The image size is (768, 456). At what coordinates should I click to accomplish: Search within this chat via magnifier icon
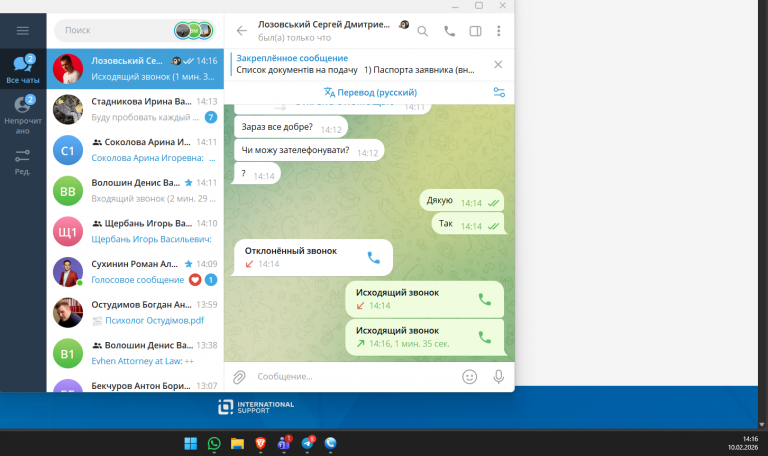point(423,31)
